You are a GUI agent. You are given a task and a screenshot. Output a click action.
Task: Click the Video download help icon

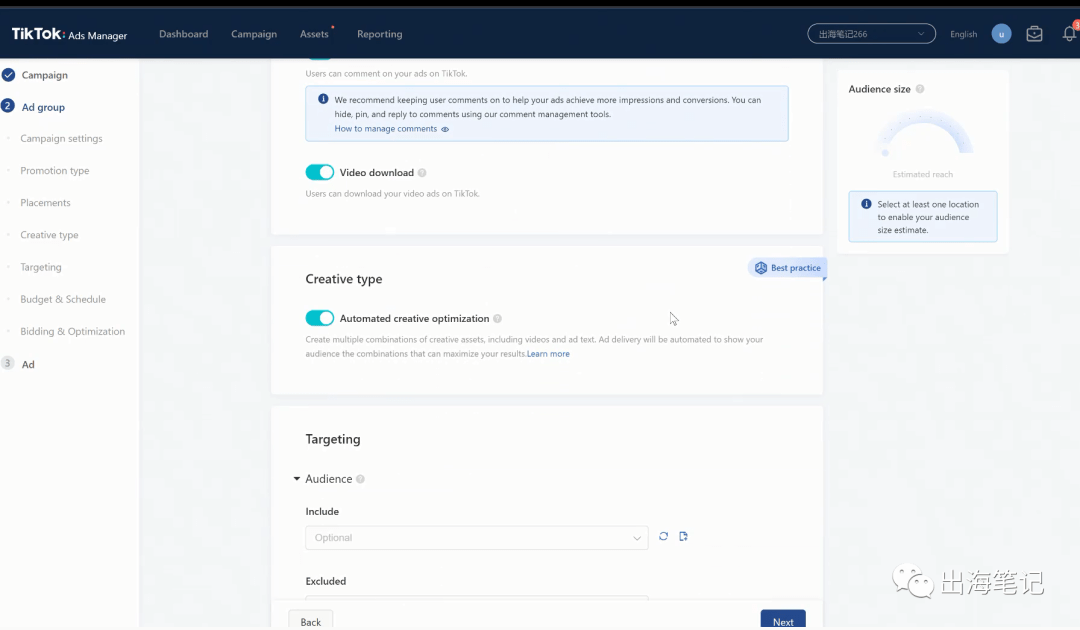click(x=422, y=173)
